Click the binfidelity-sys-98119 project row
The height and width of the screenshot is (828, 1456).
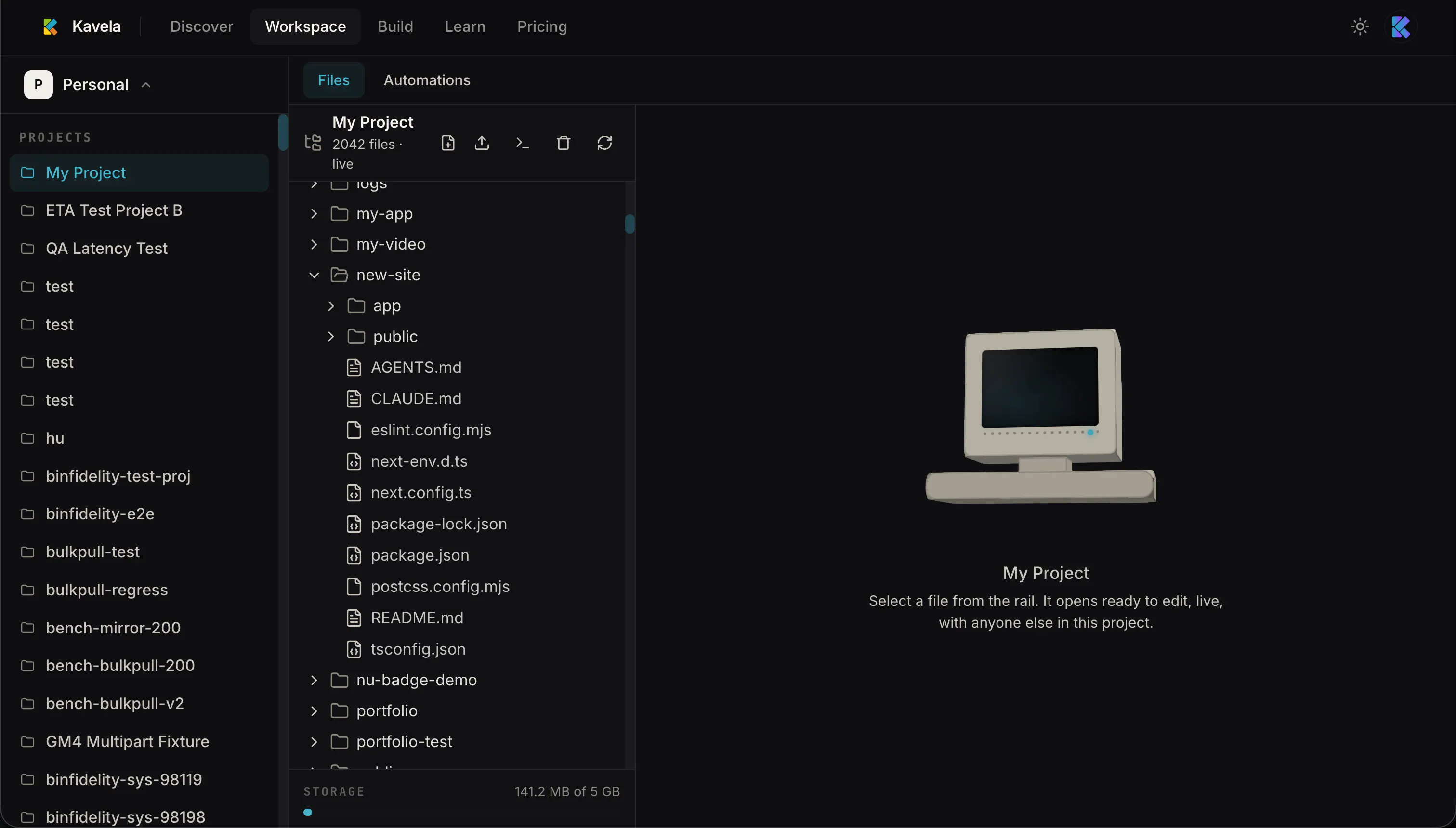[x=139, y=780]
